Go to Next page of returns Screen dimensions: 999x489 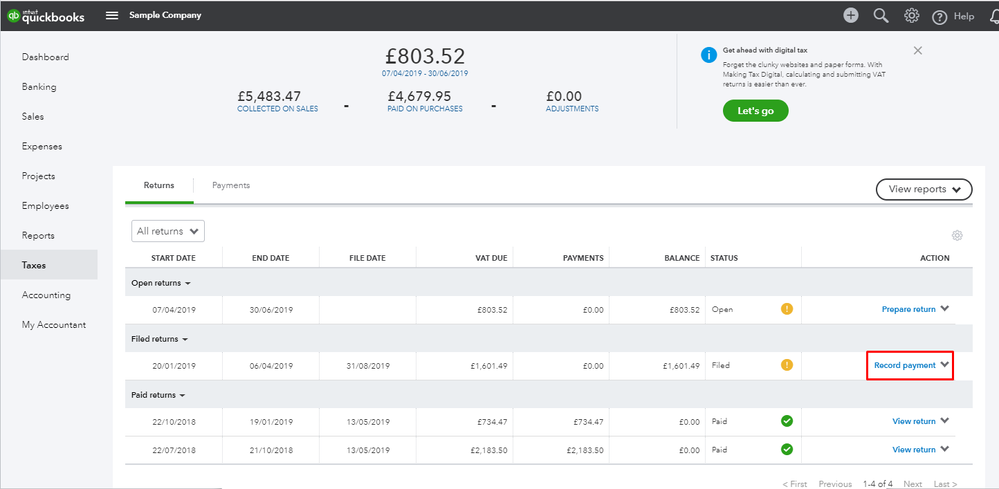click(912, 484)
